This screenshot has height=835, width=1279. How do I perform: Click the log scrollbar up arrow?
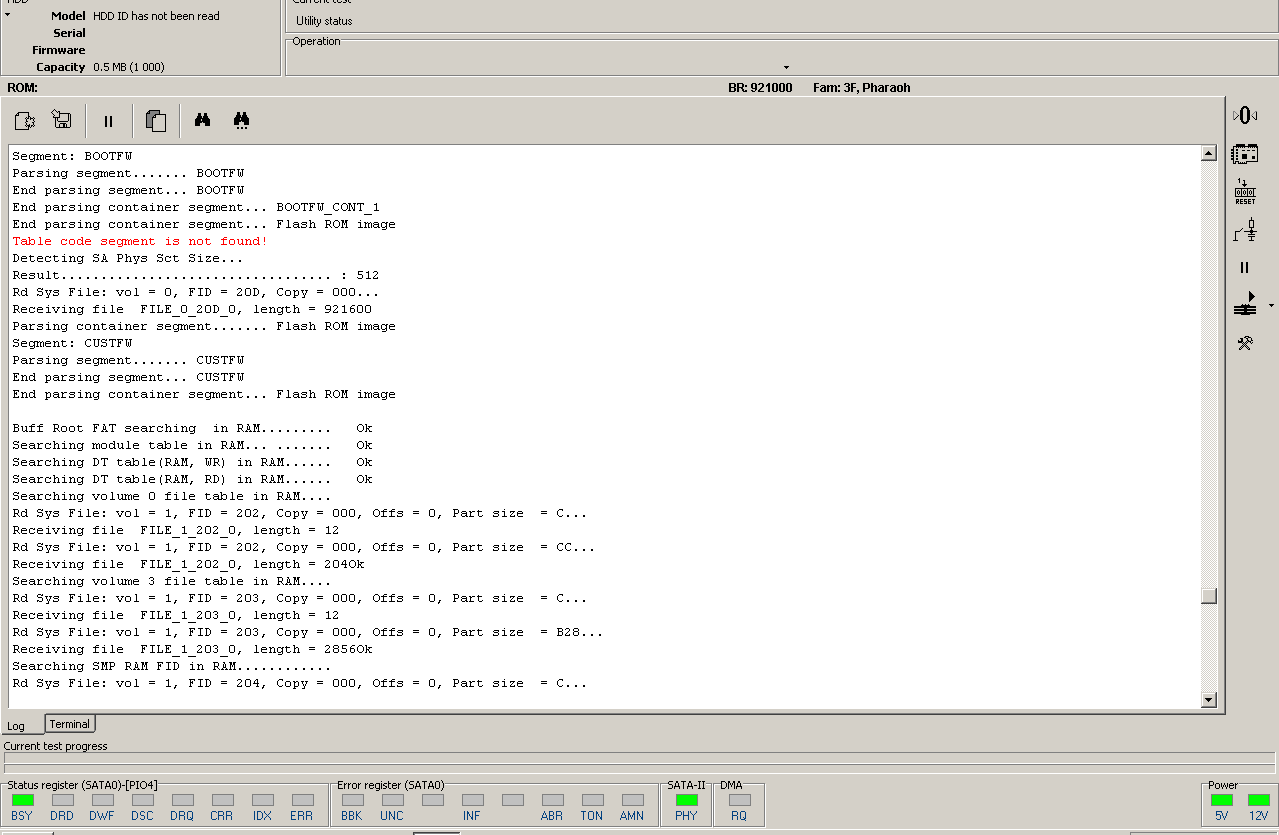pyautogui.click(x=1209, y=154)
